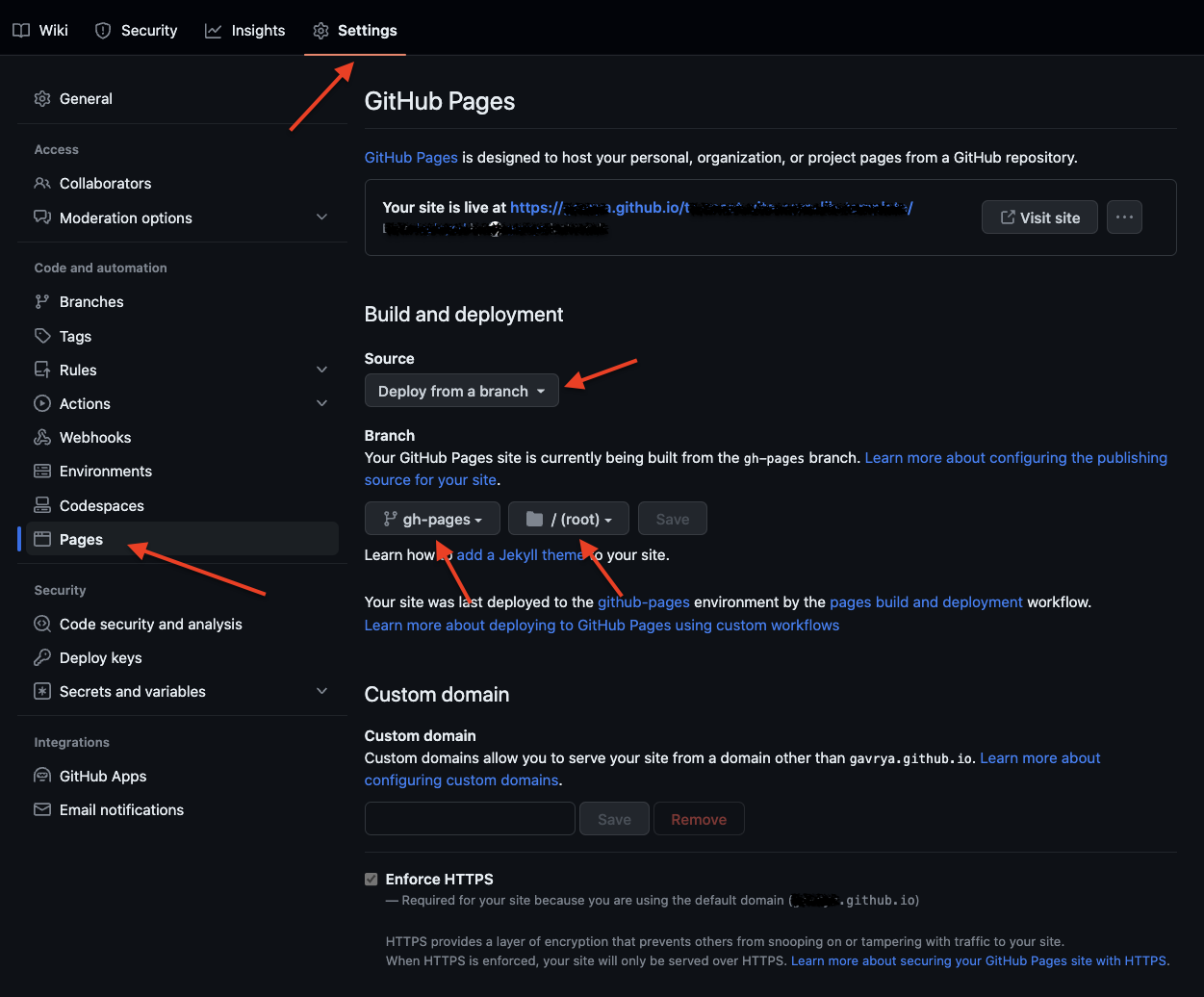The width and height of the screenshot is (1204, 997).
Task: Focus the Custom domain text field
Action: coord(470,819)
